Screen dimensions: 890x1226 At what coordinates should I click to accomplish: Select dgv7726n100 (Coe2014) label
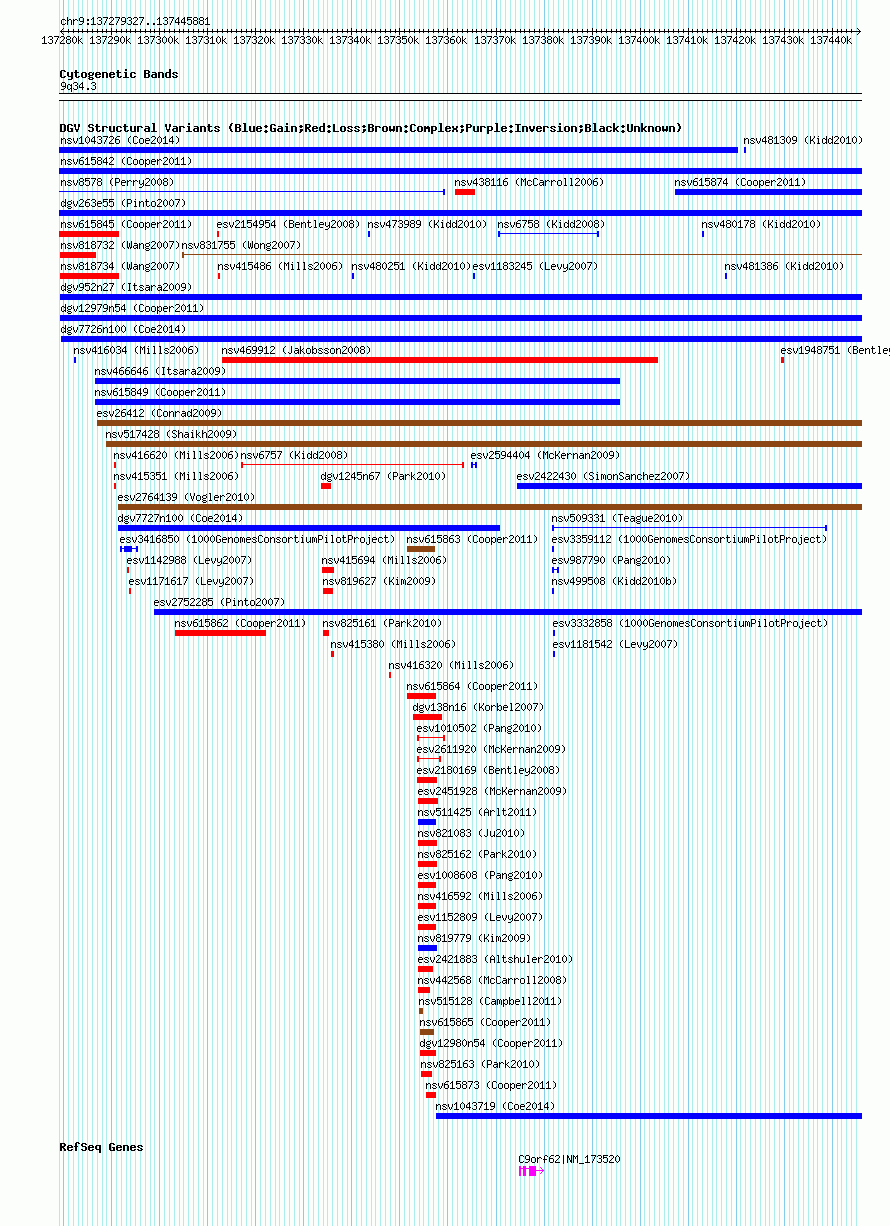tap(122, 329)
